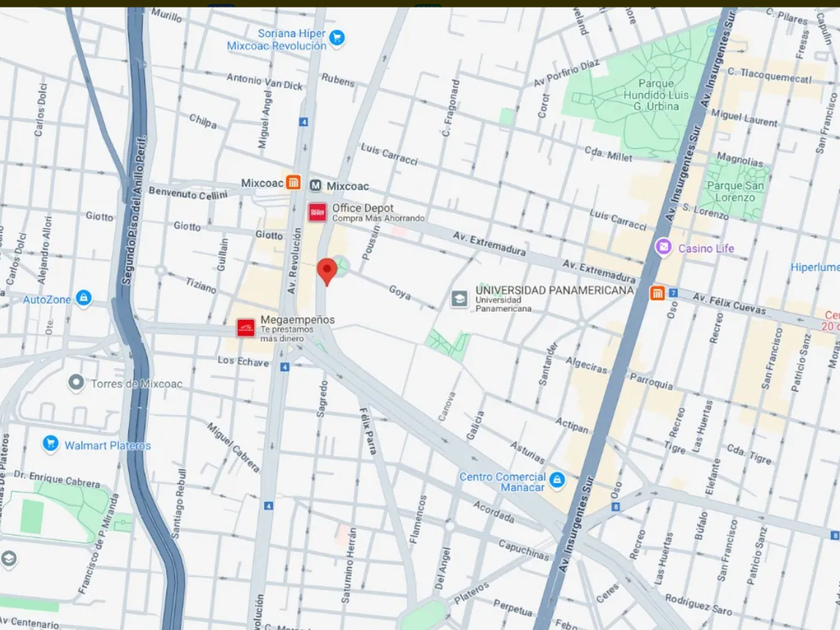
Task: Select the Miguel Cabrera street label
Action: coord(234,447)
